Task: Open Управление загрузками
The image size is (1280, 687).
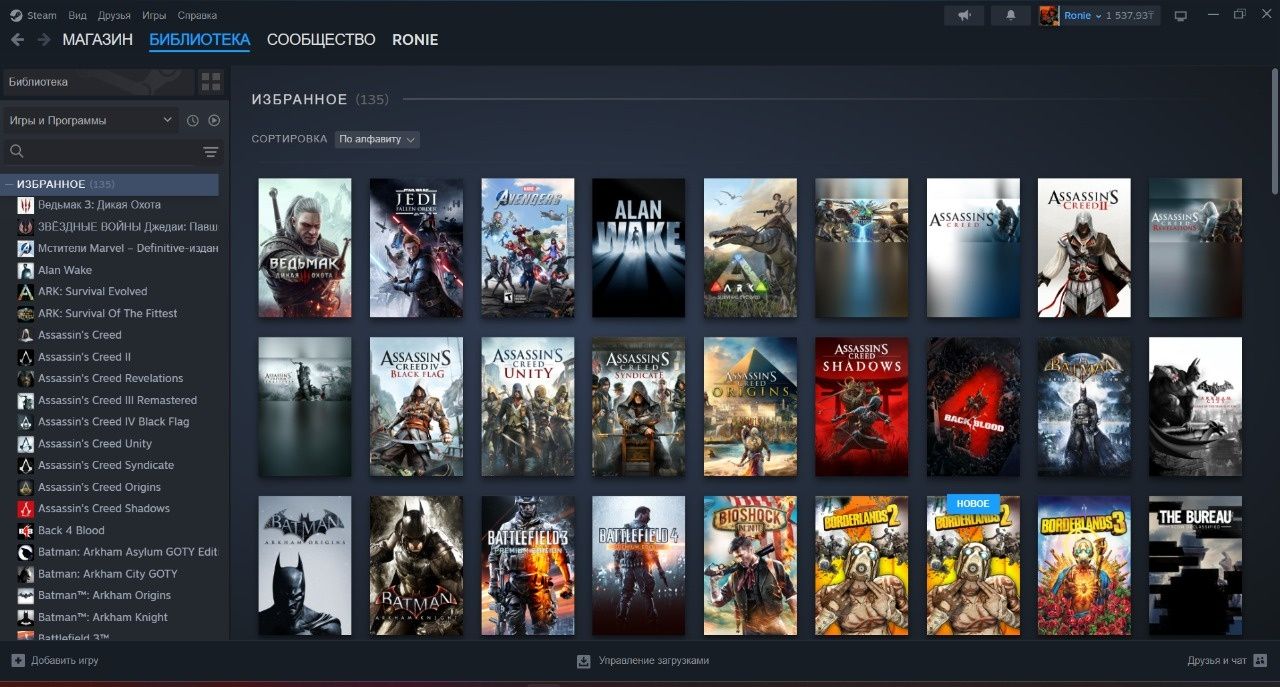Action: click(x=643, y=661)
